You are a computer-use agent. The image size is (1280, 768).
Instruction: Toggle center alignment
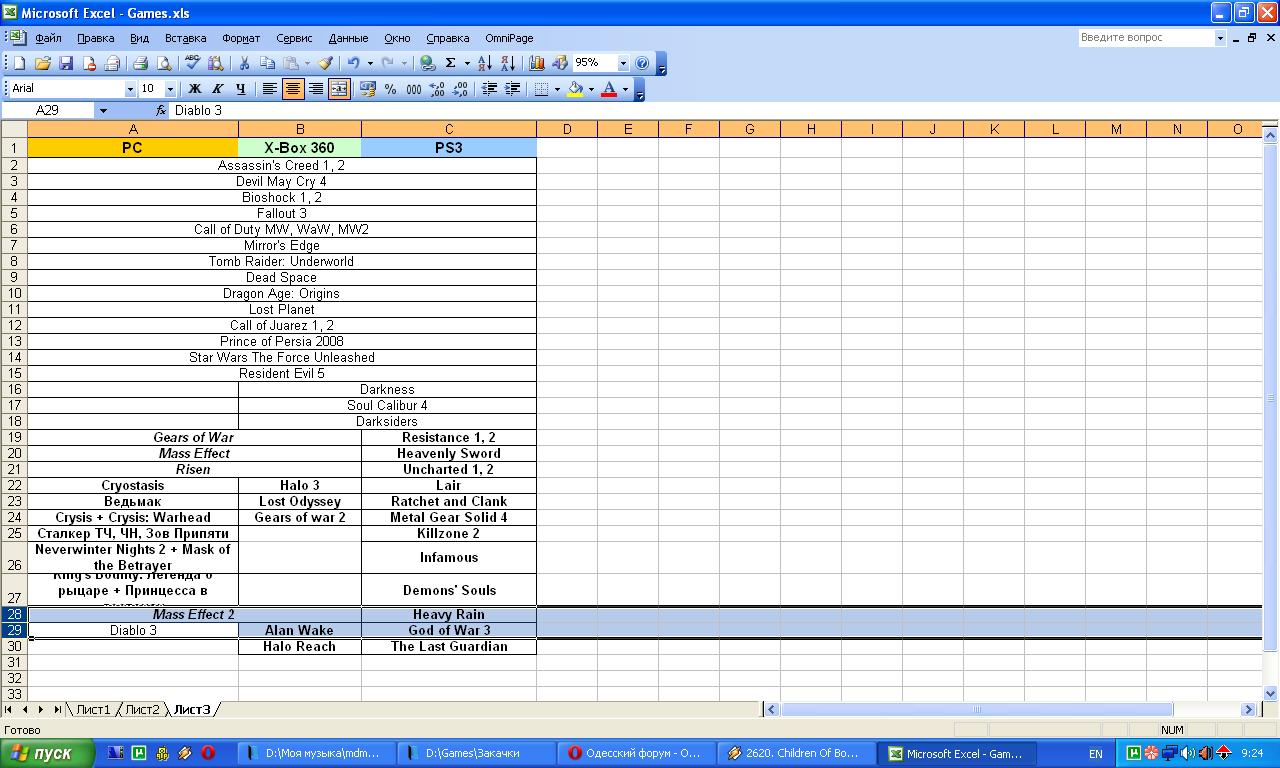pos(292,89)
